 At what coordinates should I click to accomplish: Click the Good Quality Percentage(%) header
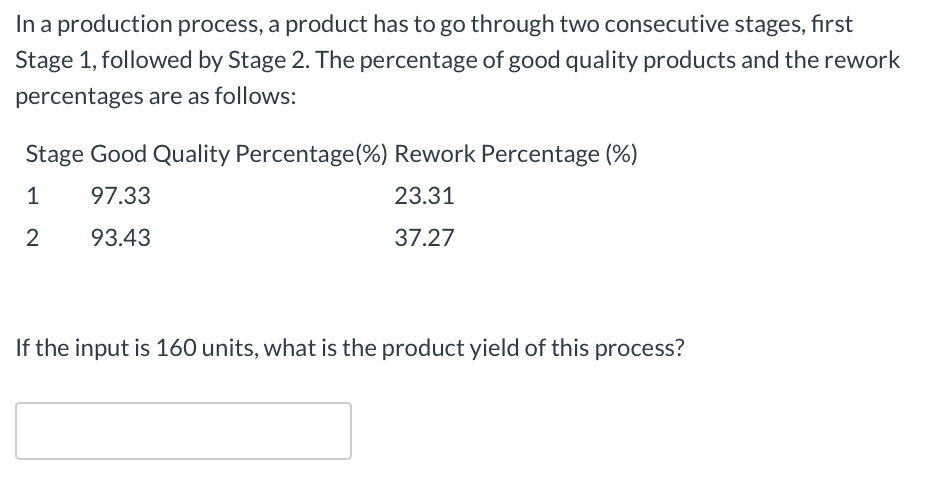pyautogui.click(x=240, y=154)
